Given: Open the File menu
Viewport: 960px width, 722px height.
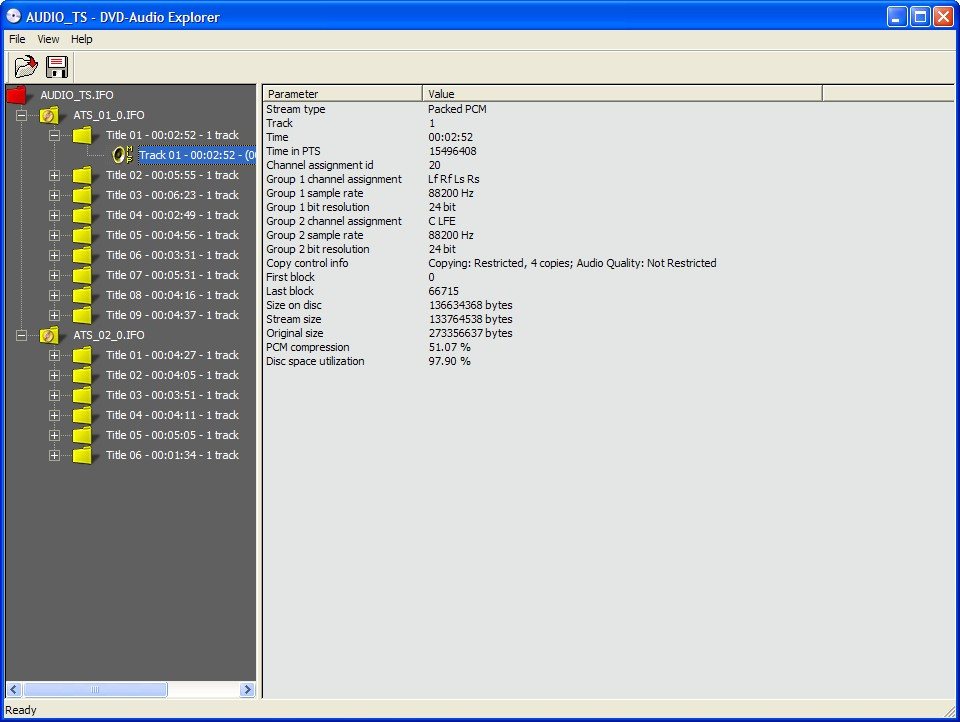Looking at the screenshot, I should pyautogui.click(x=17, y=39).
